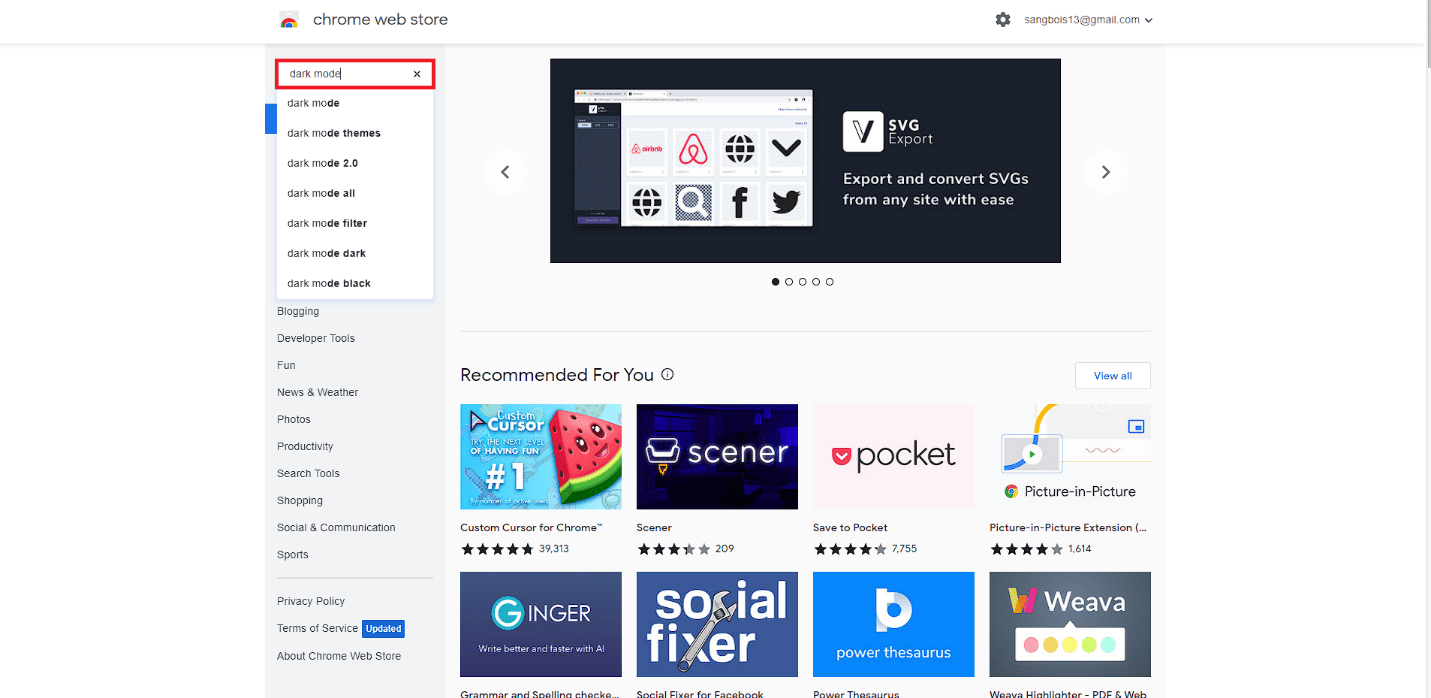1431x698 pixels.
Task: Open the Developer Tools category
Action: click(316, 338)
